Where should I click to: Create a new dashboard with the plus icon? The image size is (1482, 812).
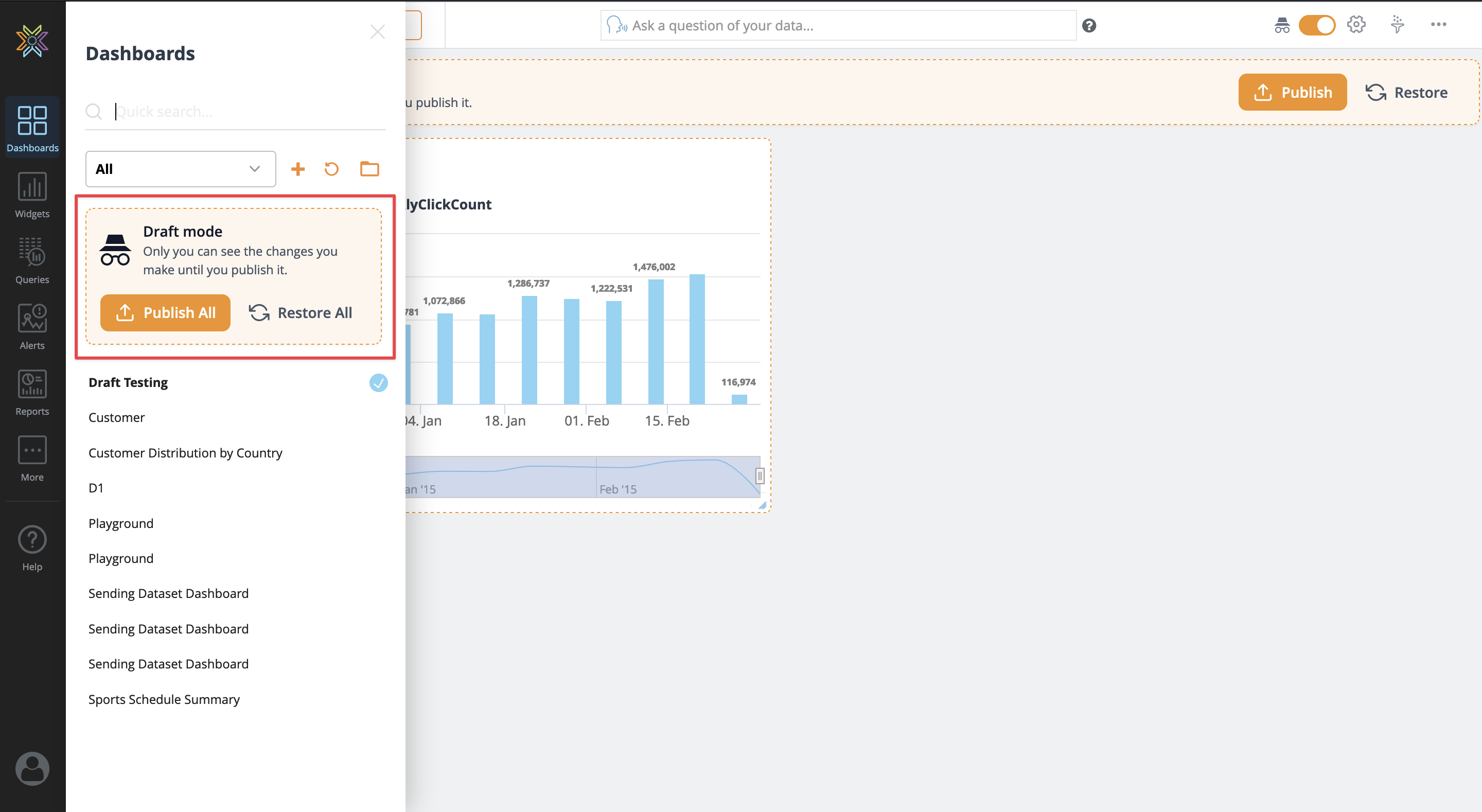tap(298, 169)
